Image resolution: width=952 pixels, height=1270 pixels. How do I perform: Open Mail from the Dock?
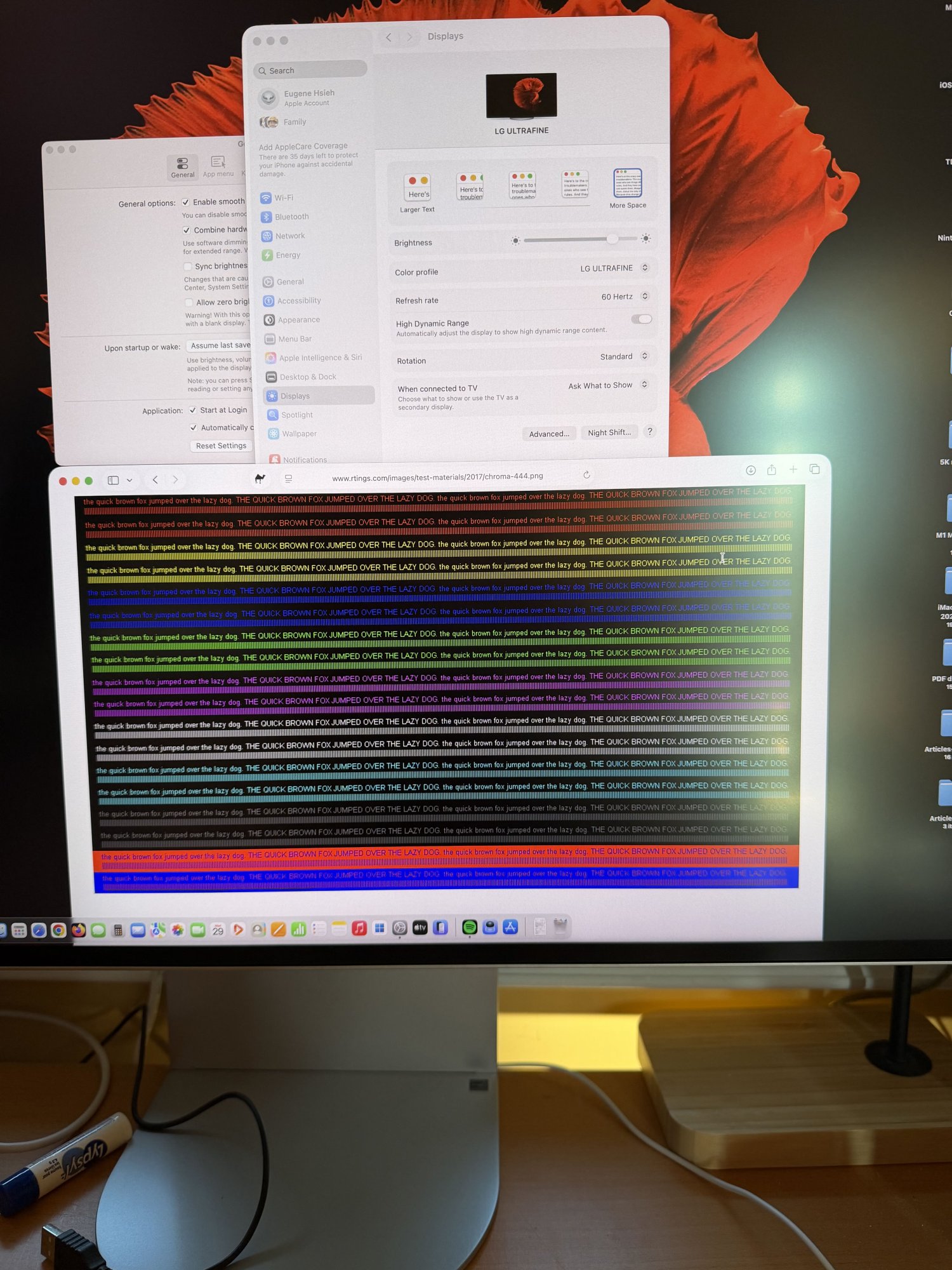pyautogui.click(x=138, y=931)
